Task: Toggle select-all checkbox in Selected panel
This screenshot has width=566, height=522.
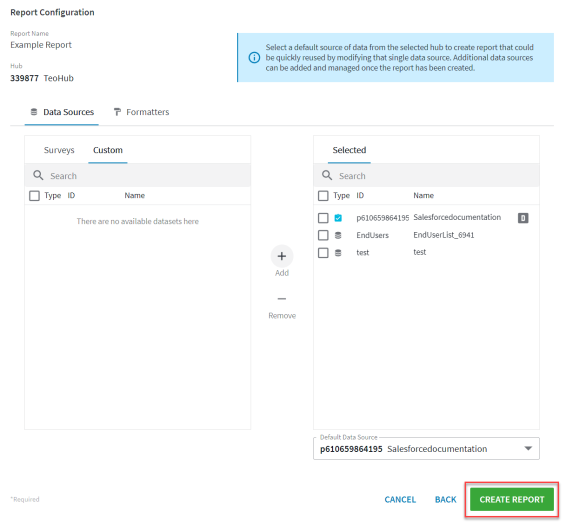Action: pyautogui.click(x=323, y=196)
